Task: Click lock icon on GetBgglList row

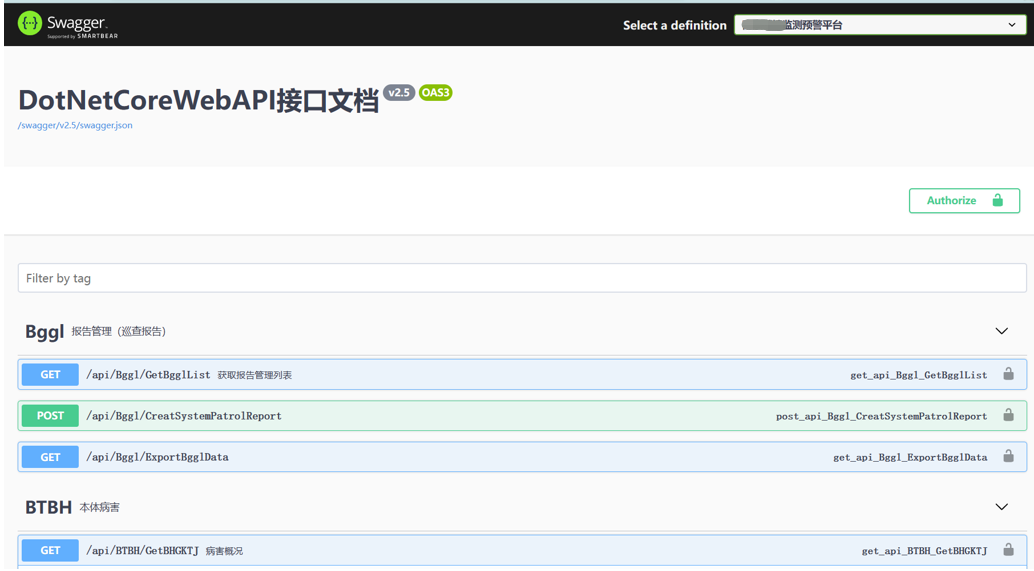Action: [1008, 374]
